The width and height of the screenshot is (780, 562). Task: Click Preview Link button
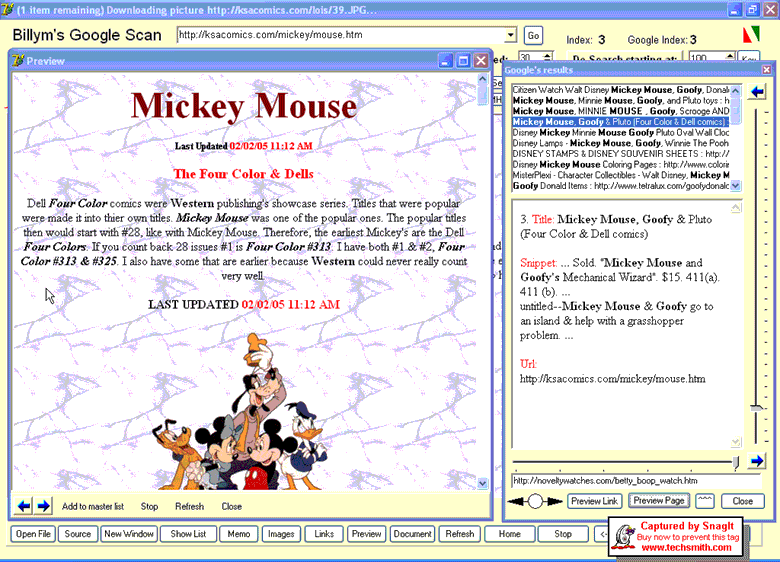coord(594,501)
